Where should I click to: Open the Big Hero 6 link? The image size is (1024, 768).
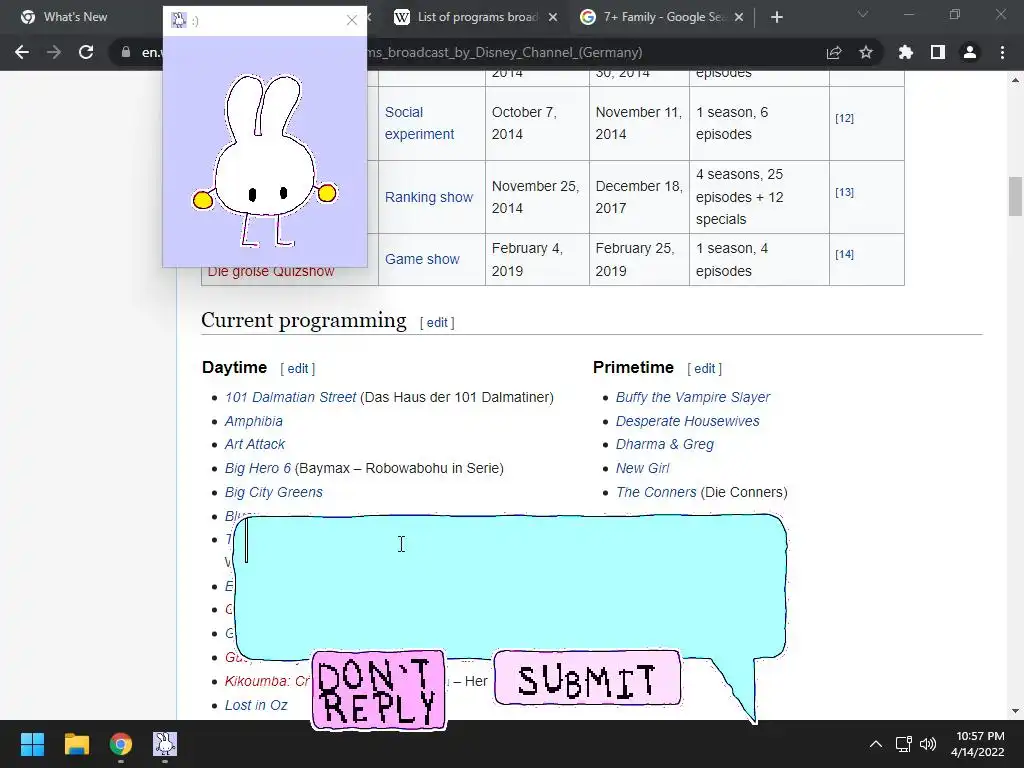(x=258, y=468)
